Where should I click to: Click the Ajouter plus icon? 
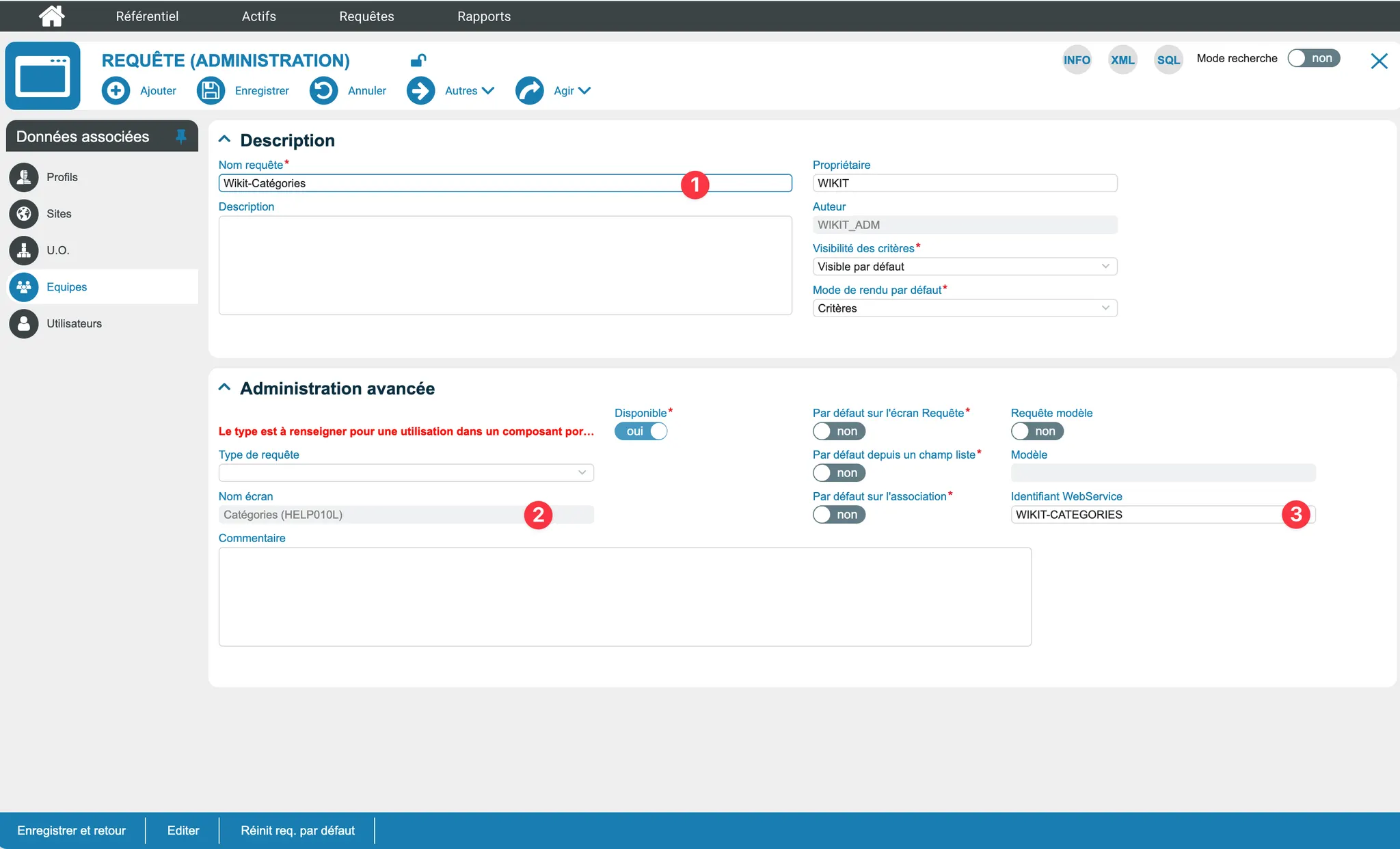[x=116, y=90]
